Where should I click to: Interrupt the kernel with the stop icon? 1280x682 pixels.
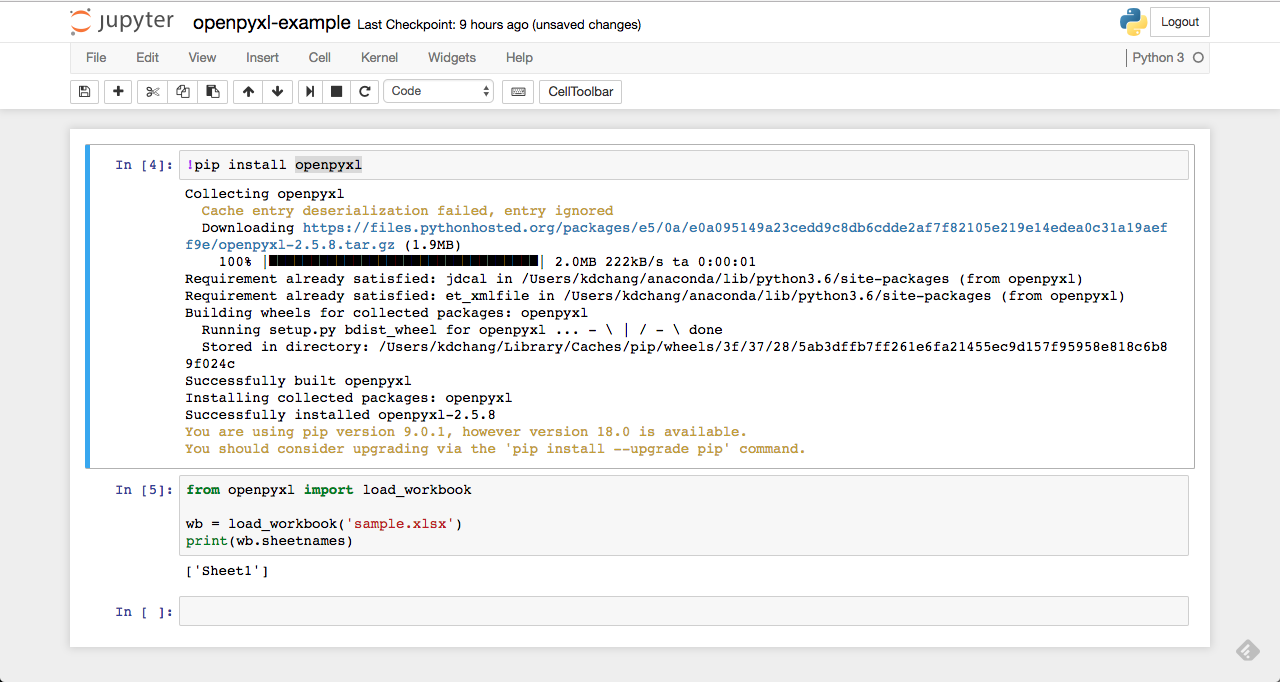click(337, 91)
